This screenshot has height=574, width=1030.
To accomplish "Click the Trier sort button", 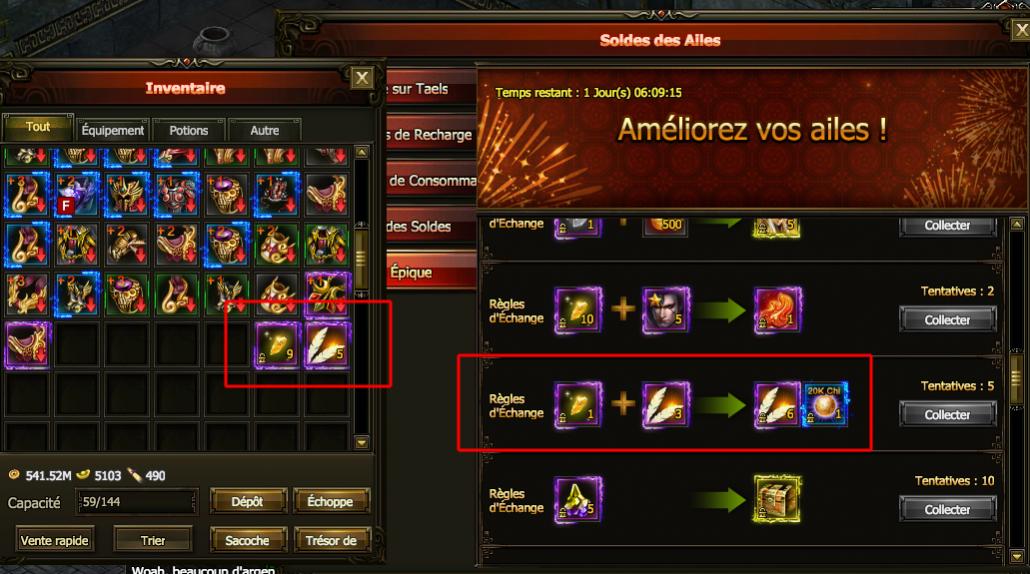I will pyautogui.click(x=153, y=540).
